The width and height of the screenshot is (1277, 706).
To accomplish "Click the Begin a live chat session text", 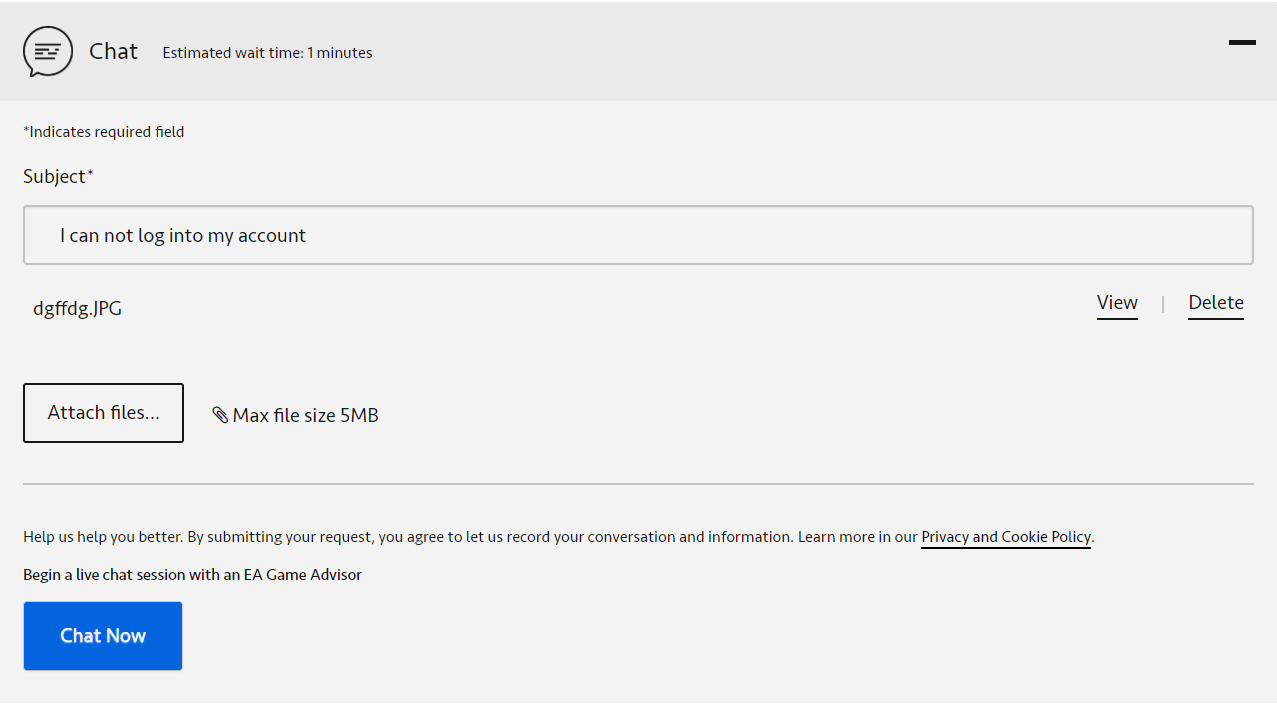I will click(x=192, y=575).
